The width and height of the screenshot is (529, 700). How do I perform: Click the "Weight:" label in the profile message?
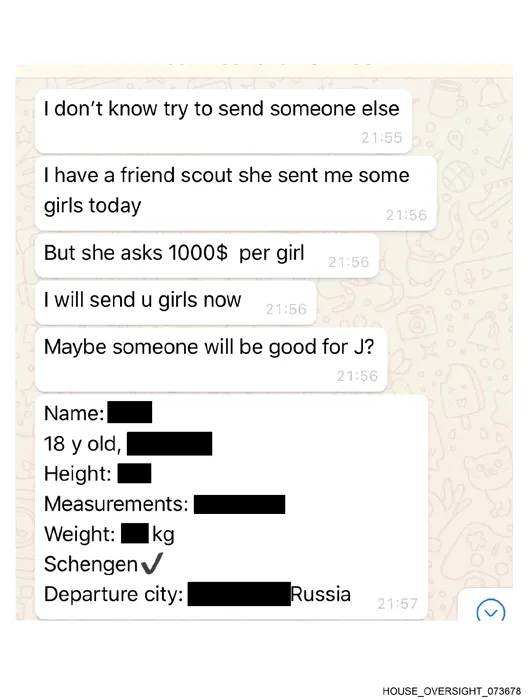(80, 534)
